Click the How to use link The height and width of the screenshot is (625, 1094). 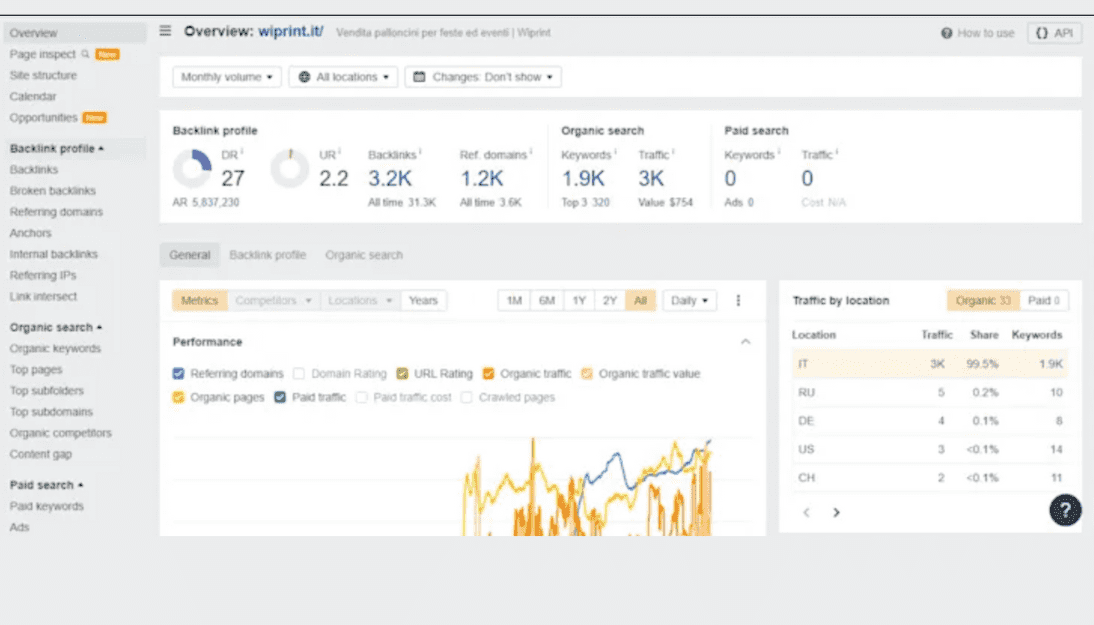click(977, 33)
